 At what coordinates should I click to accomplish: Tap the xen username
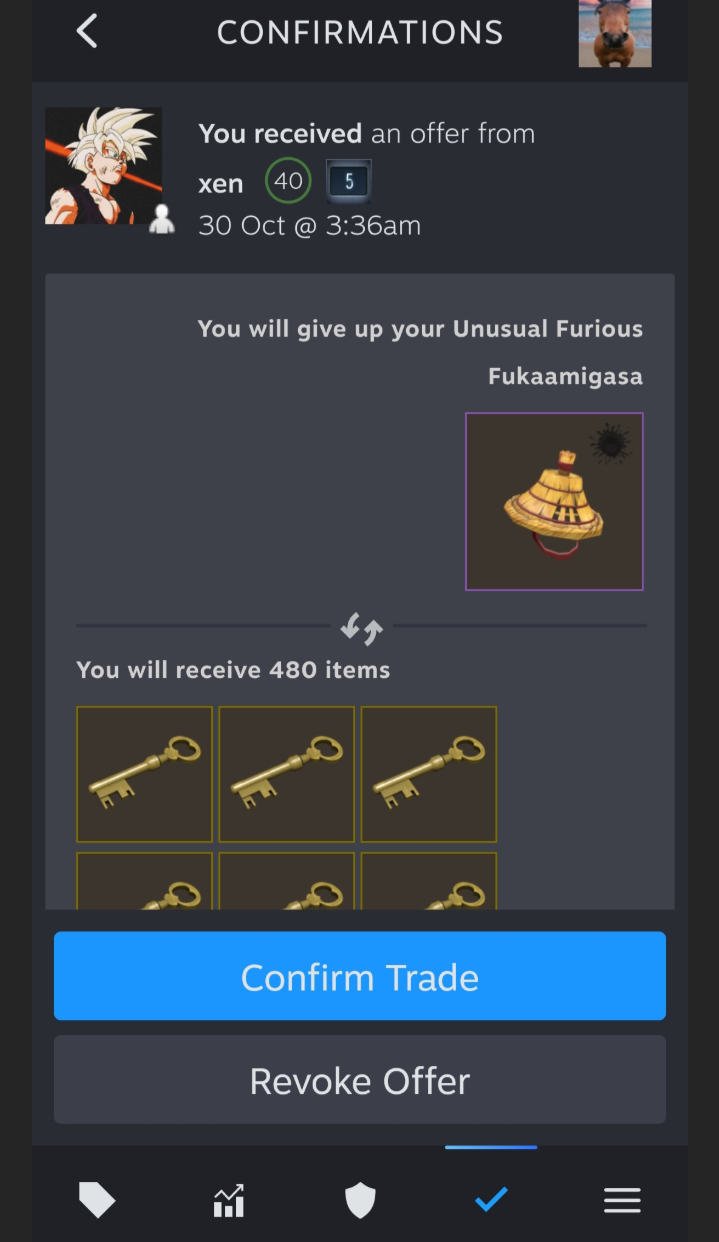pos(221,183)
